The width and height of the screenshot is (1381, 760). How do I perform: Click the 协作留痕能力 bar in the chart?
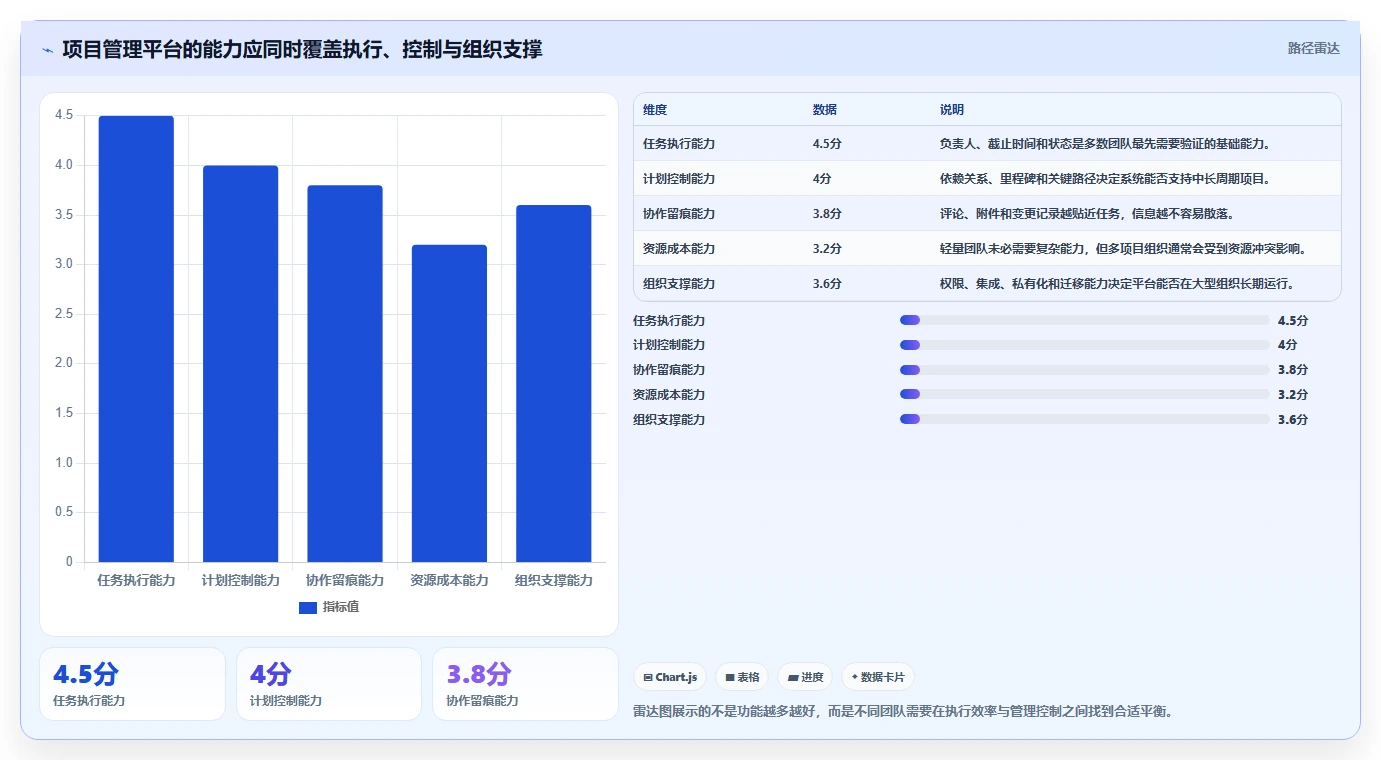(x=345, y=374)
